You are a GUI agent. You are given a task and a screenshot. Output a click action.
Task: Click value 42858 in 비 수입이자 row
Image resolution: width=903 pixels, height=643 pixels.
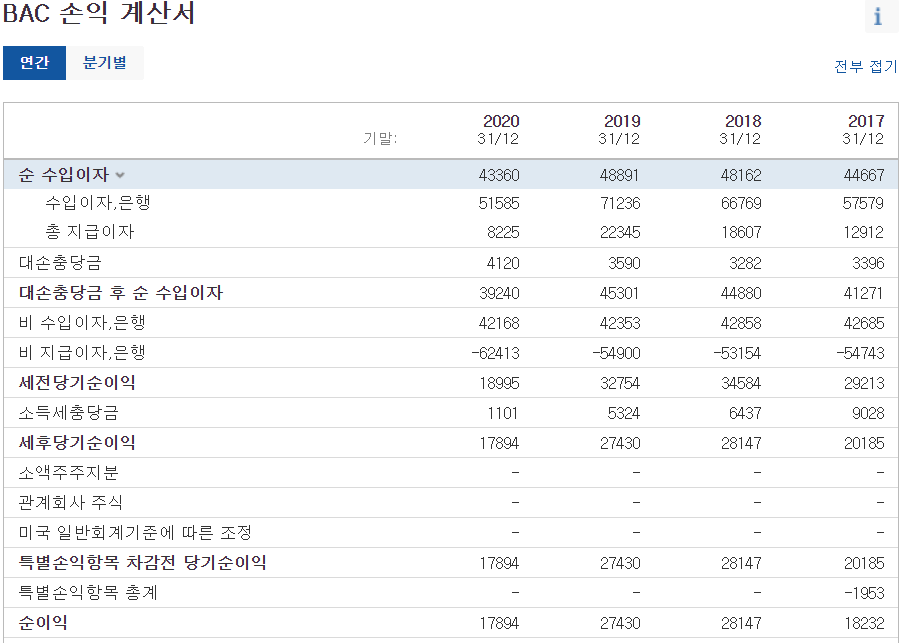click(741, 324)
